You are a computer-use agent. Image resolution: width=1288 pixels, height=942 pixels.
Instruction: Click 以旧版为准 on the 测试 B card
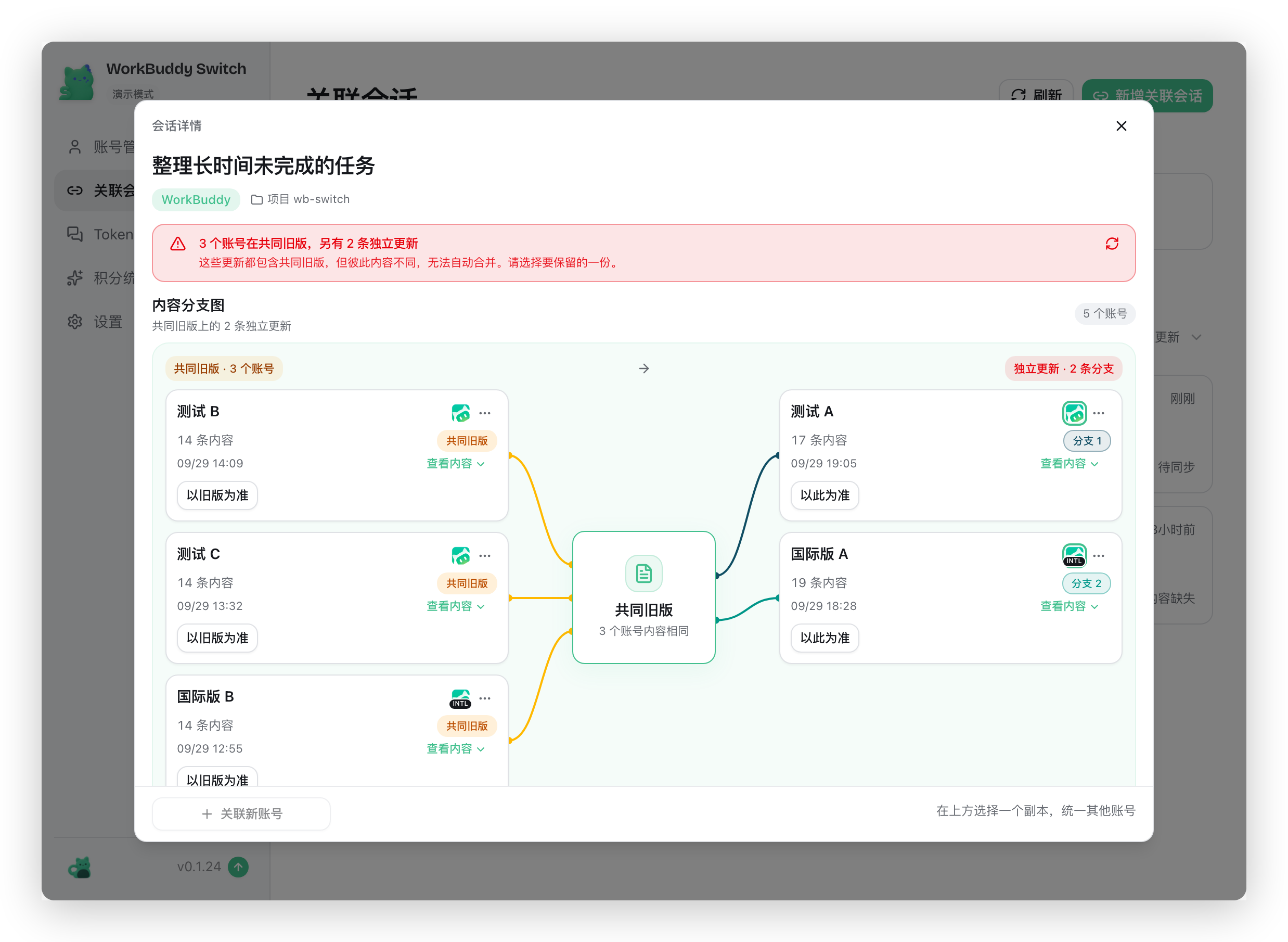click(217, 495)
